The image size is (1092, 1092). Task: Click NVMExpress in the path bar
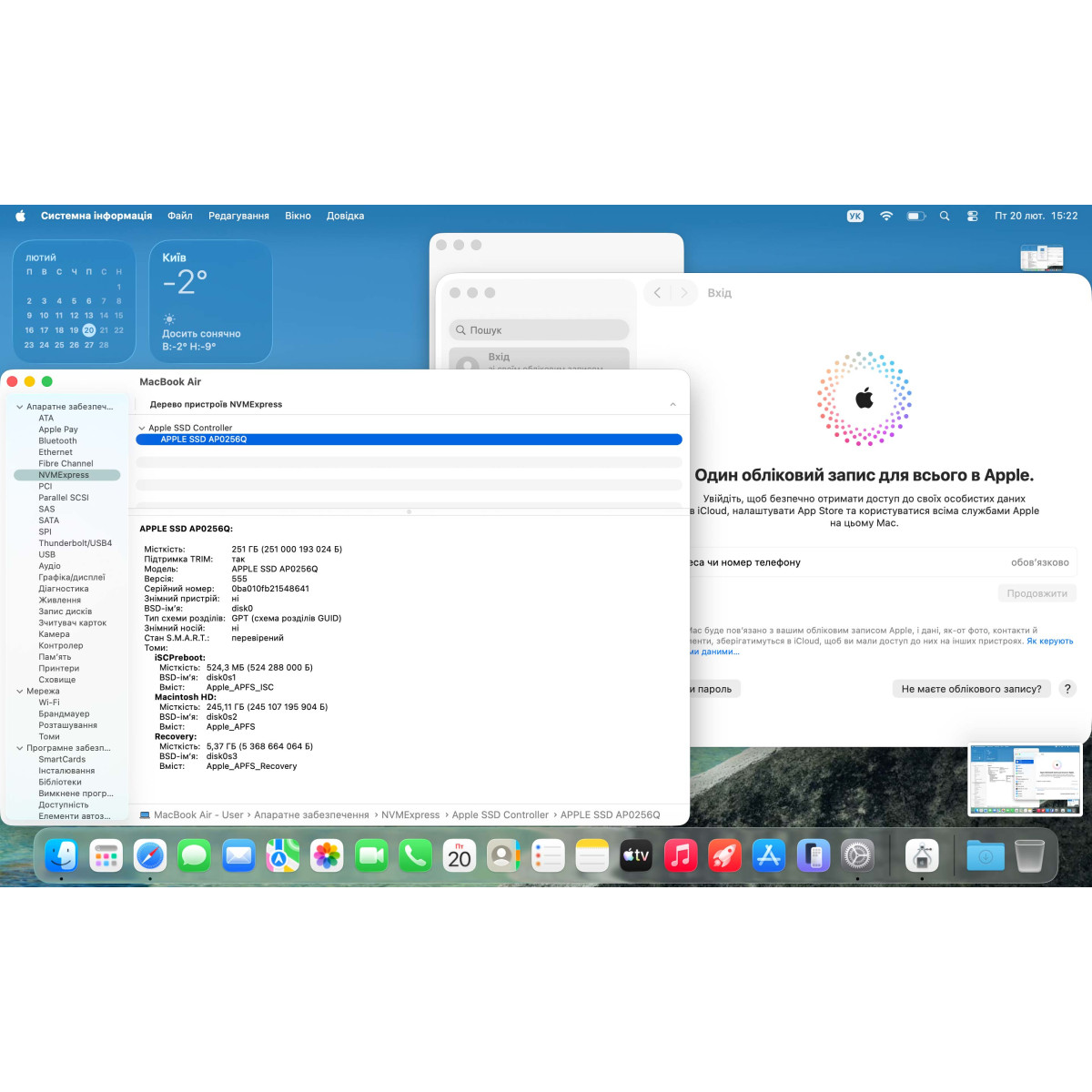point(410,815)
